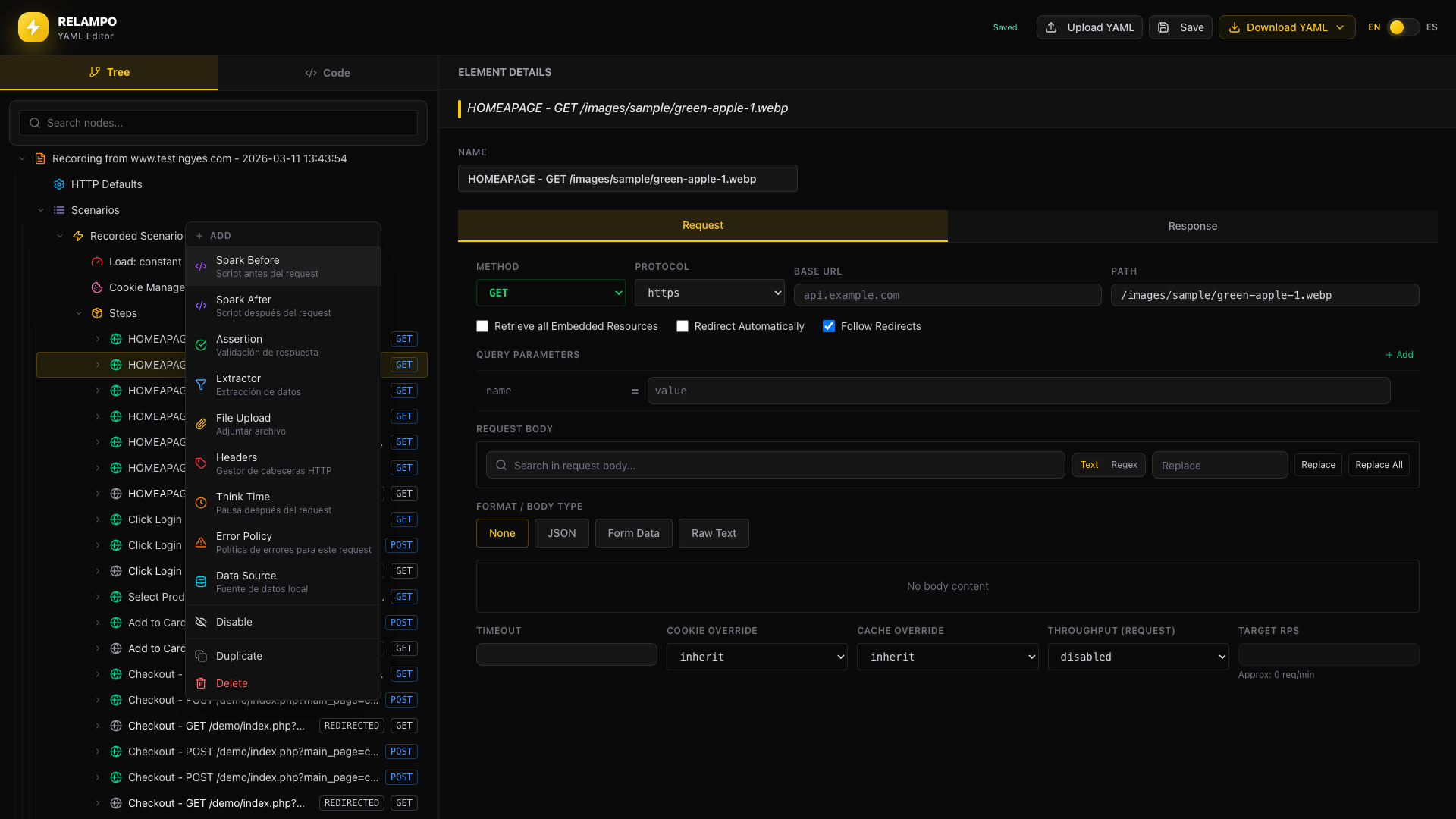Uncheck the Follow Redirects checkbox
This screenshot has width=1456, height=819.
[829, 326]
